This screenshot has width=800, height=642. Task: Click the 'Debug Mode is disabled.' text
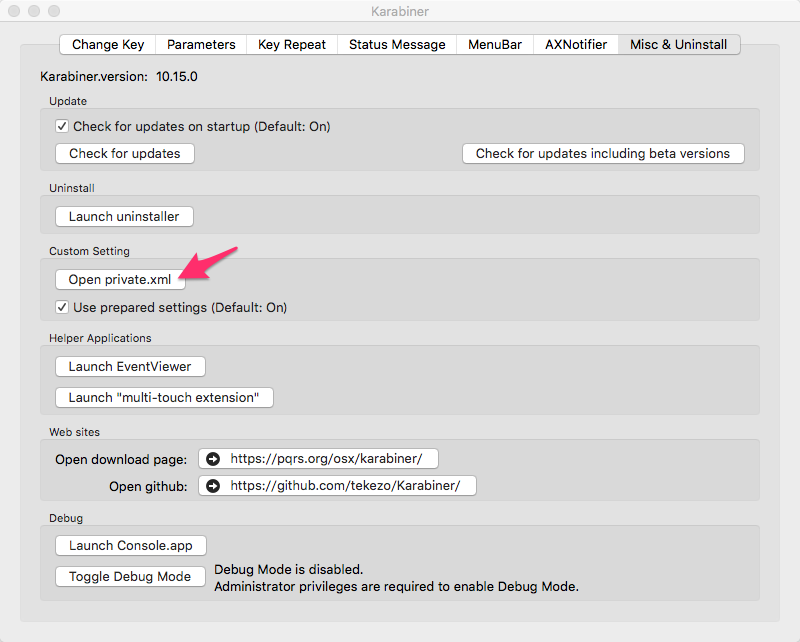coord(289,570)
